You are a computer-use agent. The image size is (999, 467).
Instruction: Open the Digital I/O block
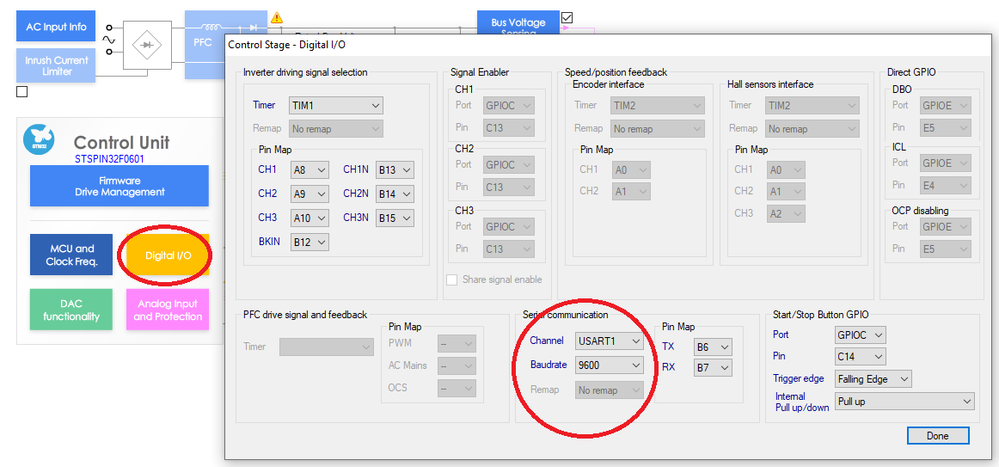point(168,255)
